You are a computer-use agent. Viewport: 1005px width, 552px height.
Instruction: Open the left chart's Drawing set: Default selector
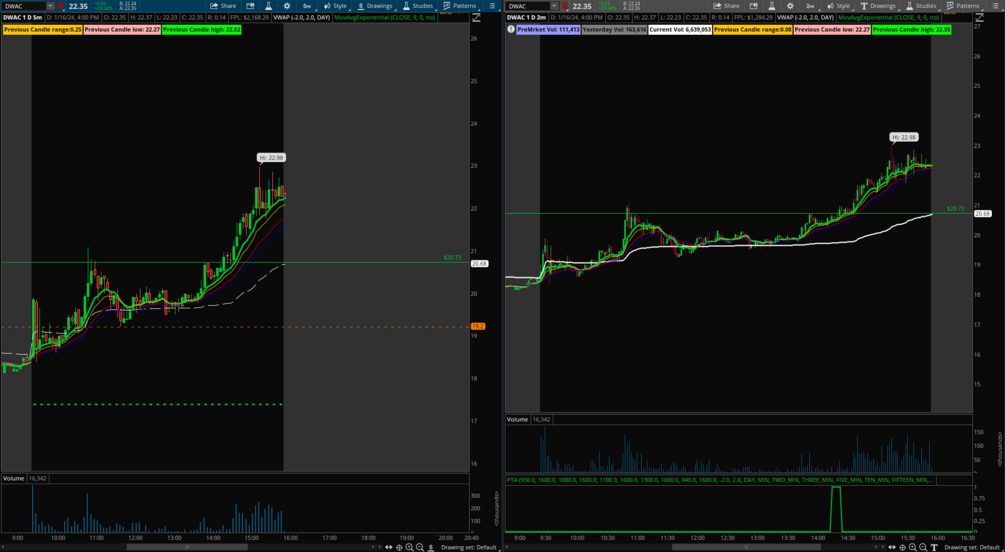[469, 548]
